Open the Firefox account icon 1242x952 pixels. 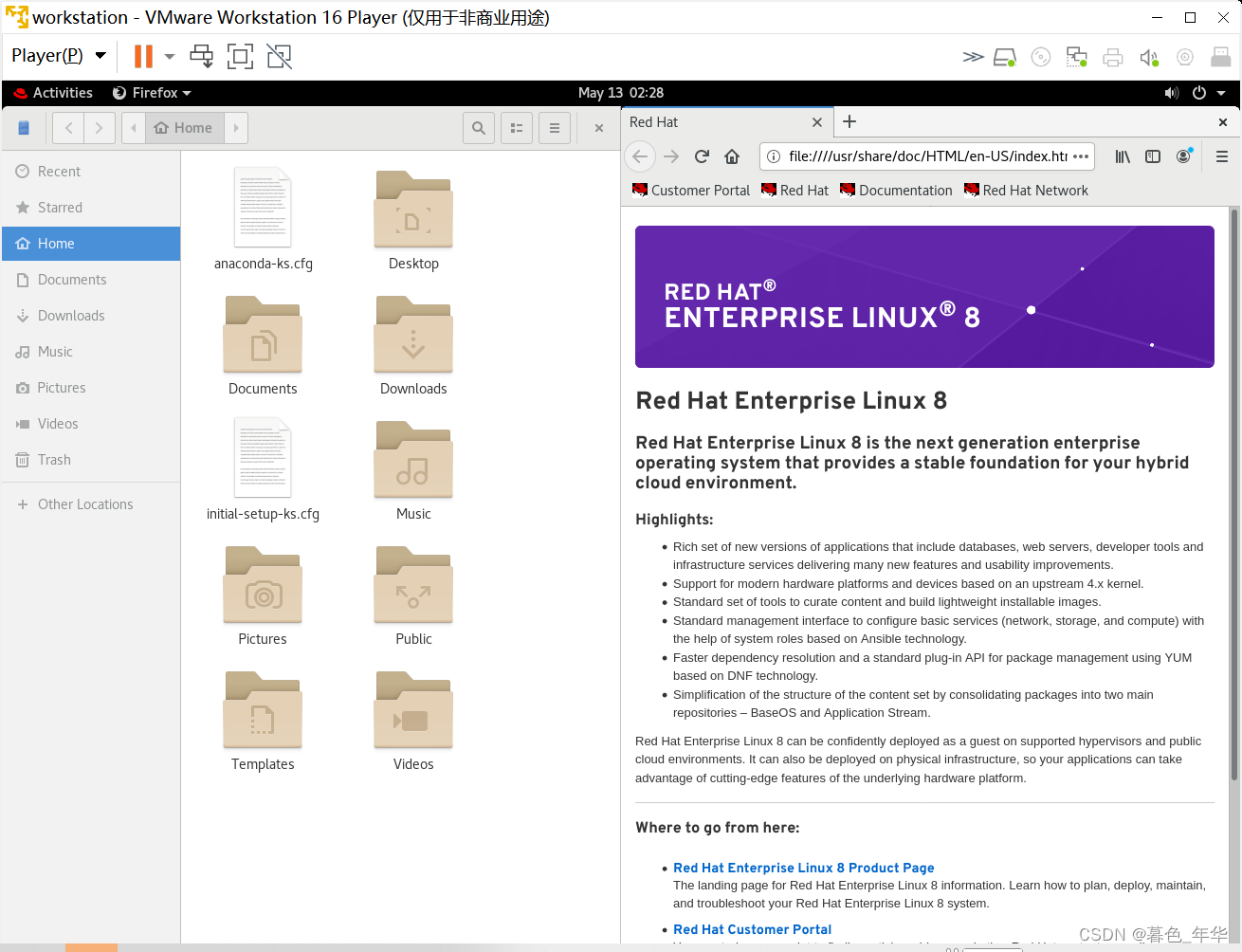(1183, 156)
